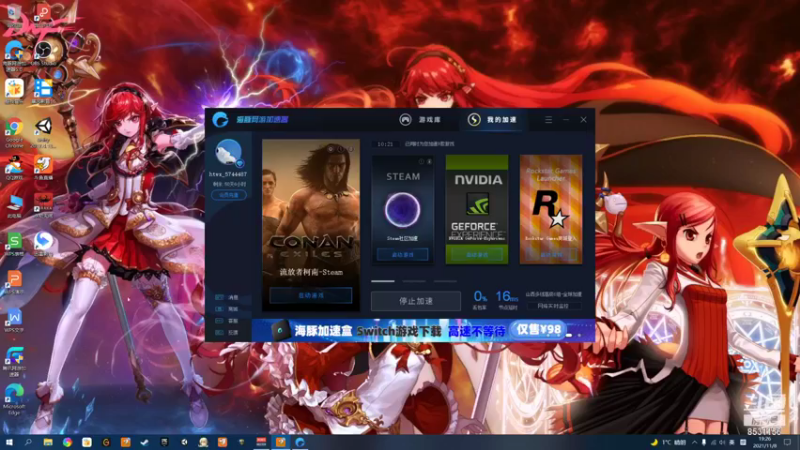Open the green WPS spreadsheet desktop icon
This screenshot has width=800, height=450.
pyautogui.click(x=14, y=242)
